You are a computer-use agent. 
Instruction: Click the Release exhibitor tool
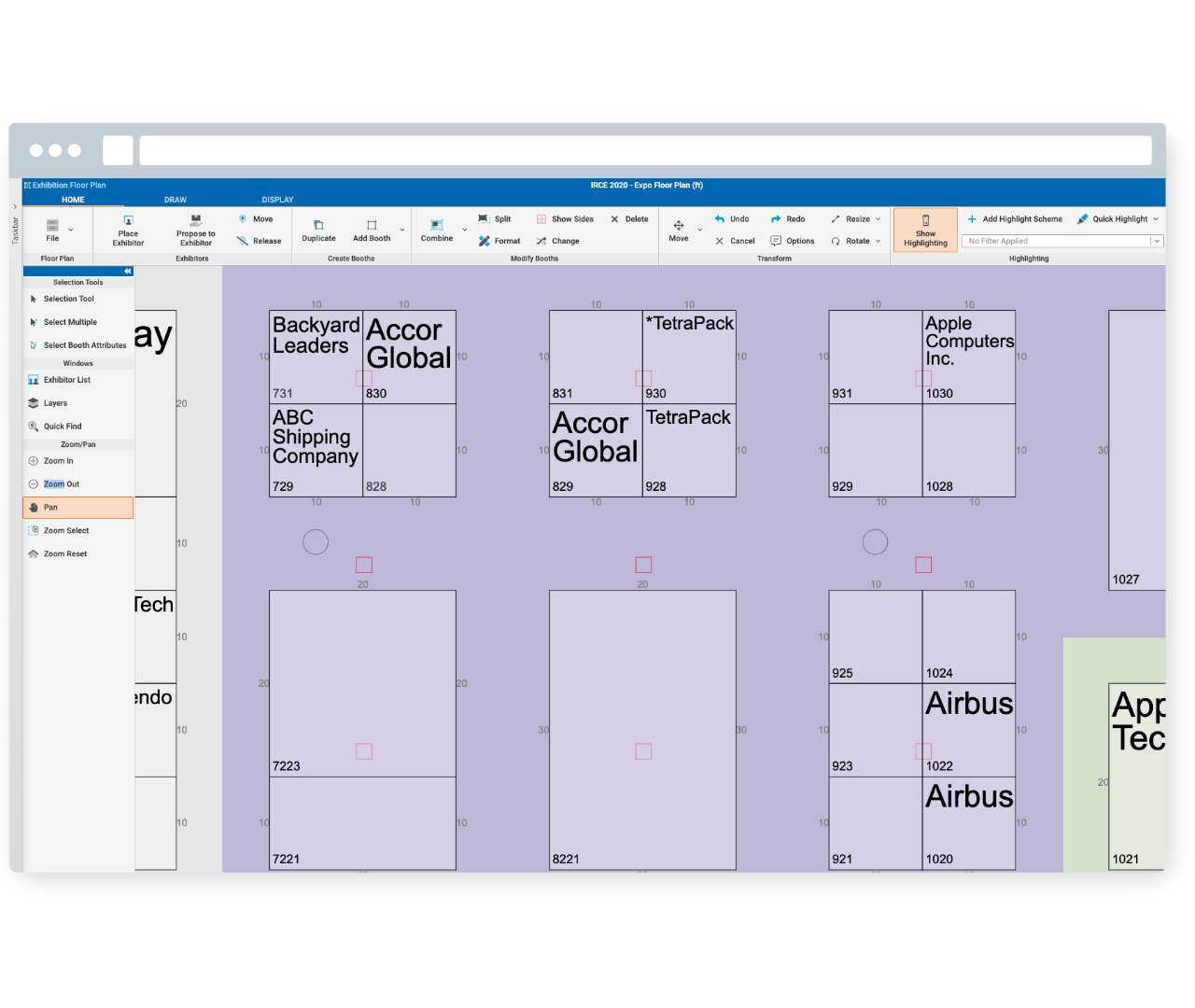tap(259, 241)
